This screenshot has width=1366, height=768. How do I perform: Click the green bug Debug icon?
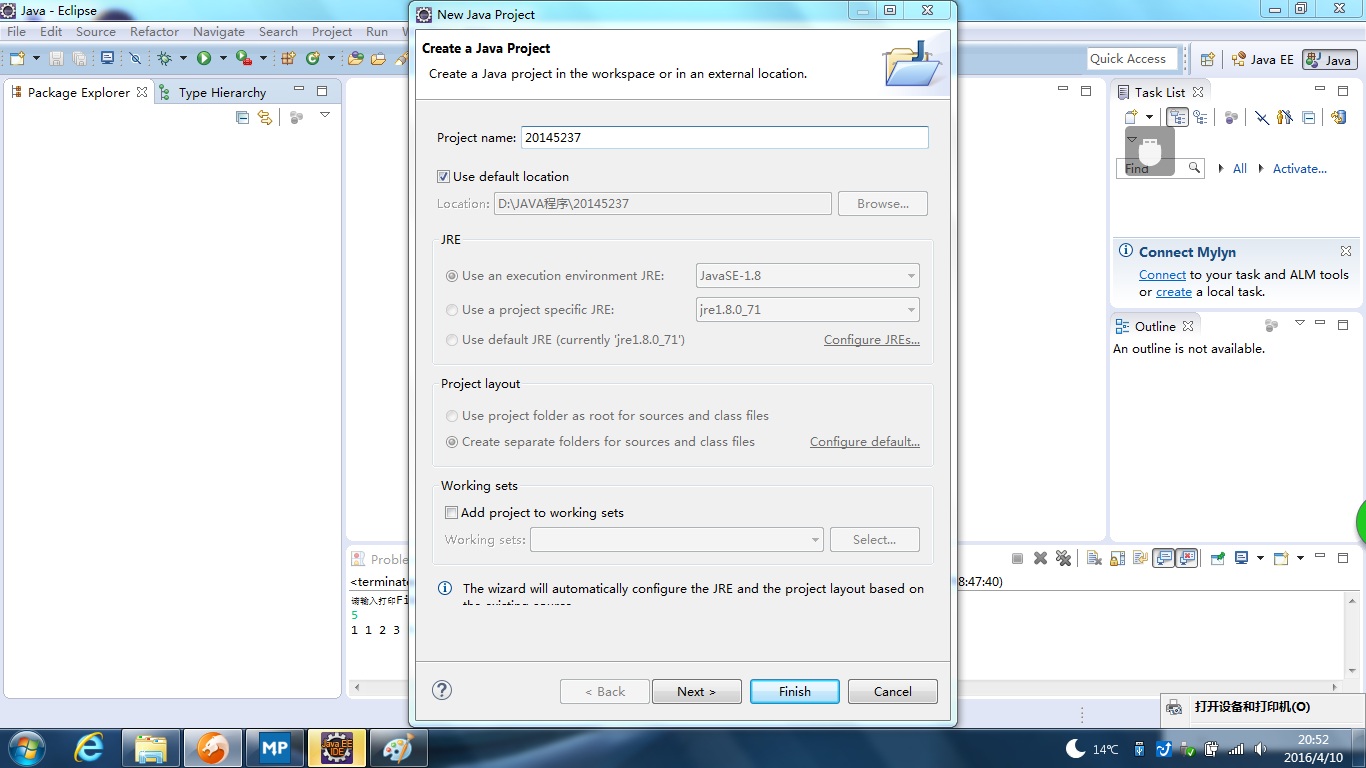click(x=164, y=58)
